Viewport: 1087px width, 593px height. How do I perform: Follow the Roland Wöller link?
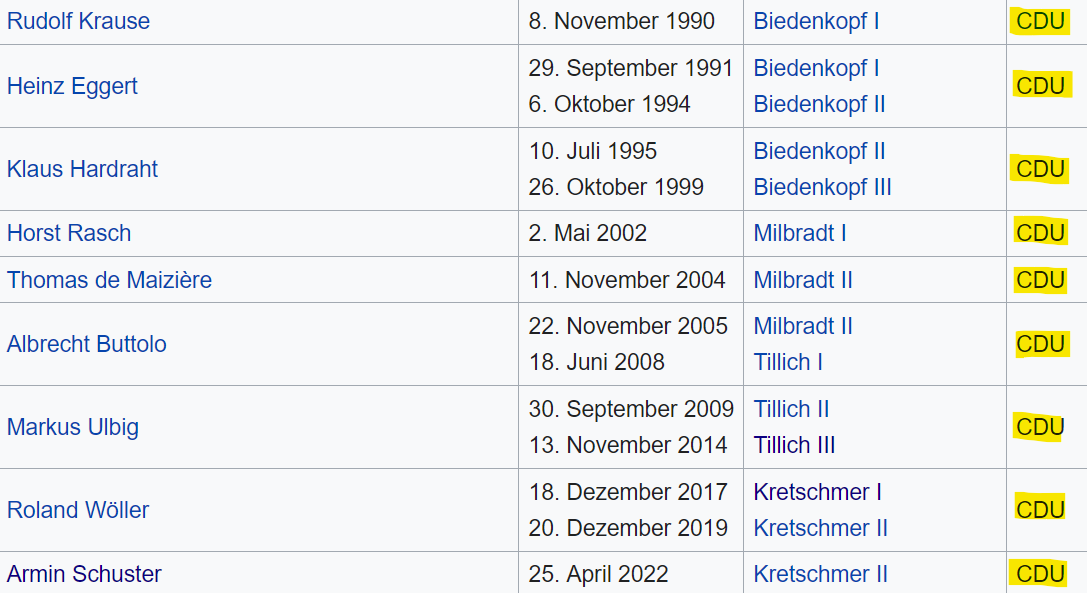click(x=78, y=510)
